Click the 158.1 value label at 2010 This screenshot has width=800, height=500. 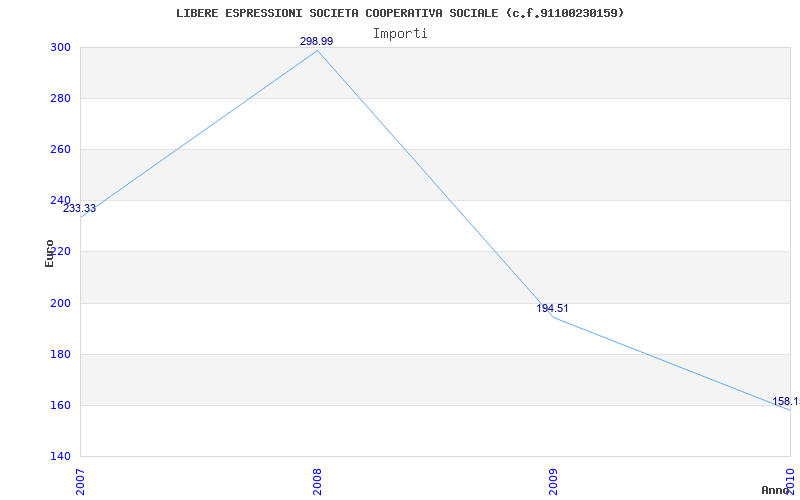coord(786,402)
